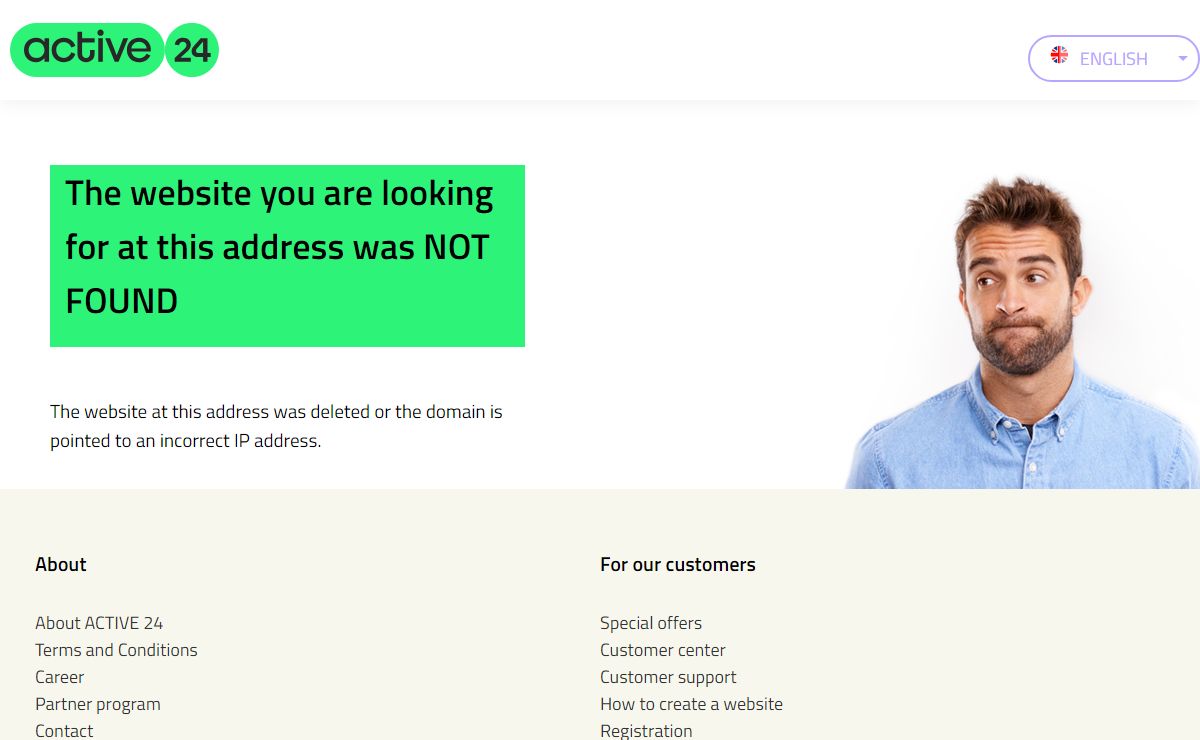Click the For our customers heading

pos(678,564)
